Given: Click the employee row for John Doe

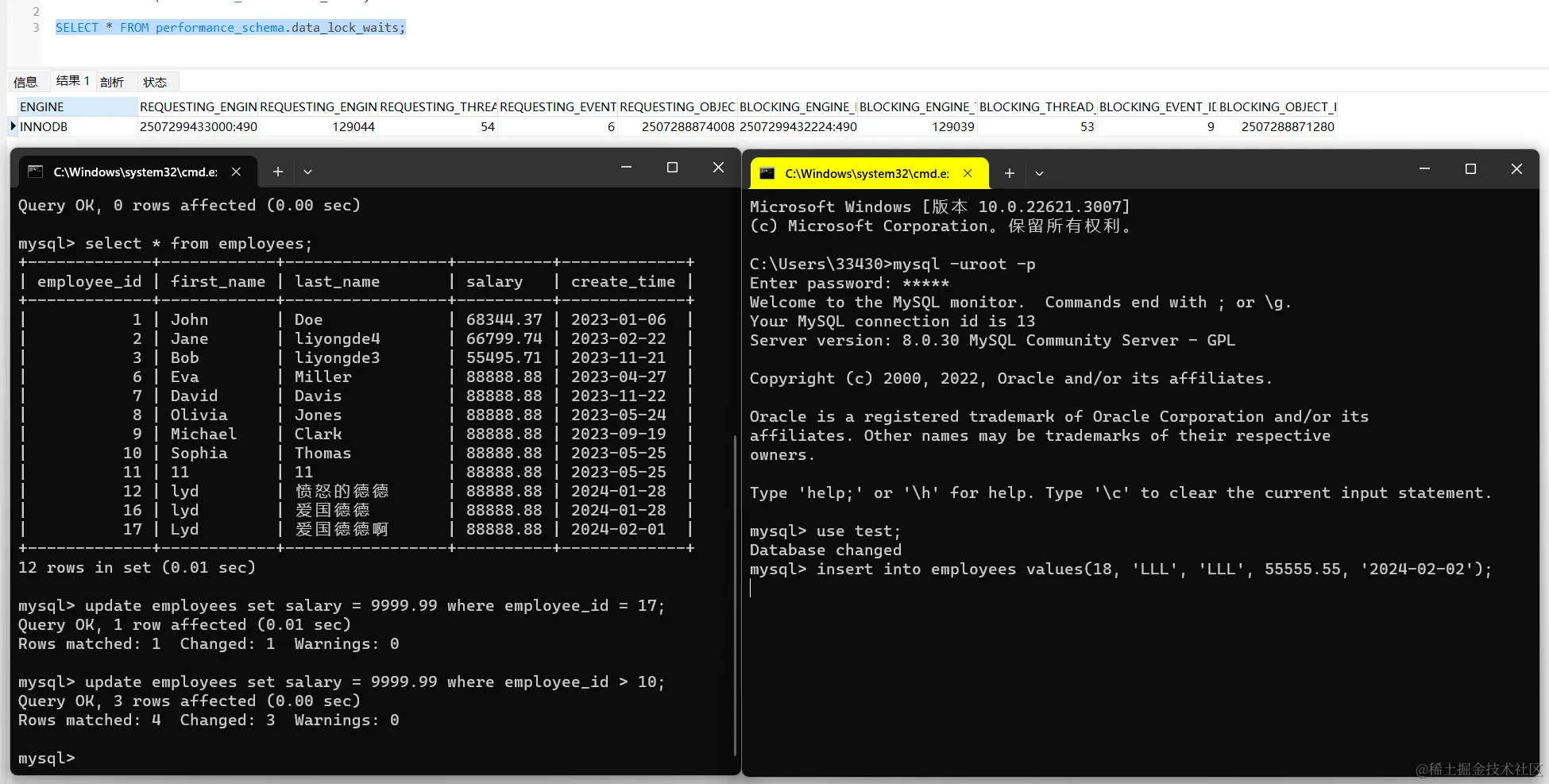Looking at the screenshot, I should 357,319.
